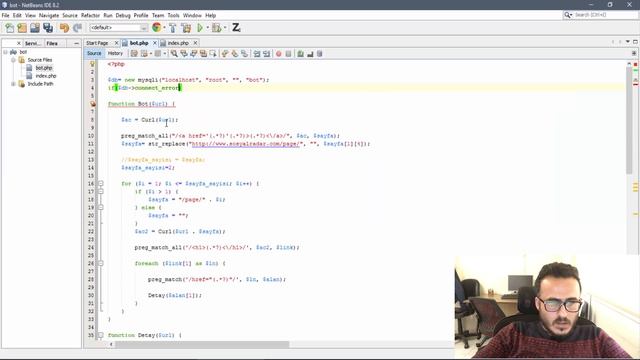This screenshot has height=360, width=640.
Task: Open the Tools menu
Action: pos(173,15)
